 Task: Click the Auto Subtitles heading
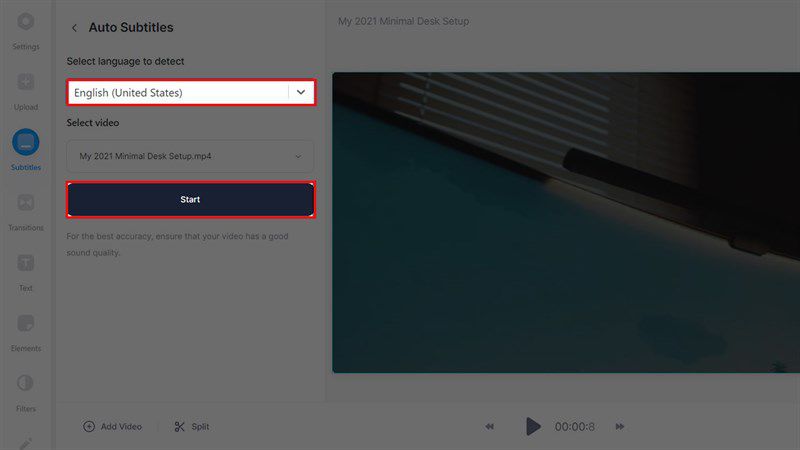coord(131,28)
